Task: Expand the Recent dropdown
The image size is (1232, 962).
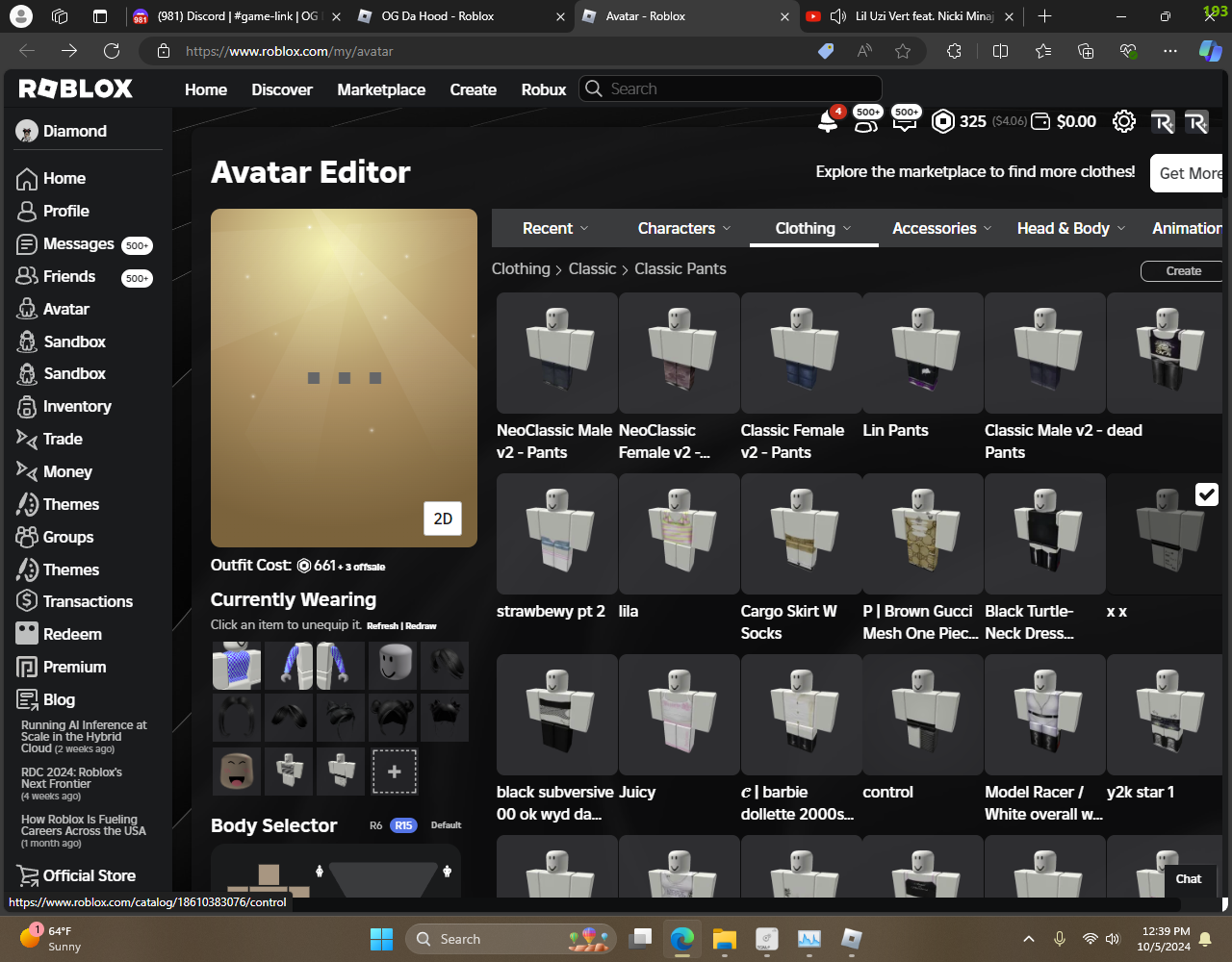Action: click(555, 228)
